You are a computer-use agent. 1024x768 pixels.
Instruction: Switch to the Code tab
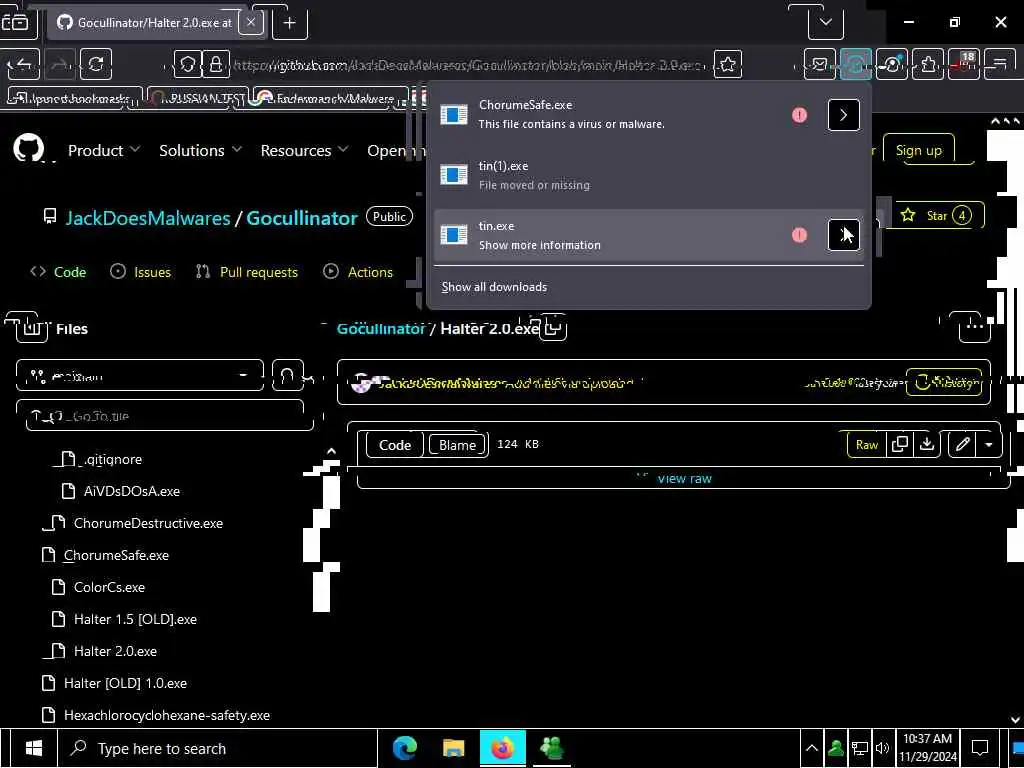coord(58,272)
